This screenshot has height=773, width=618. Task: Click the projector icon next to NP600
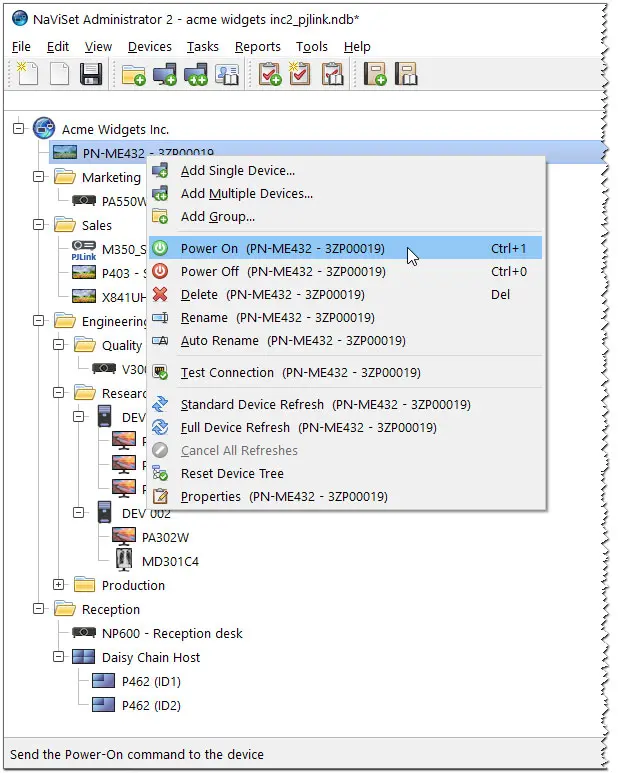85,633
